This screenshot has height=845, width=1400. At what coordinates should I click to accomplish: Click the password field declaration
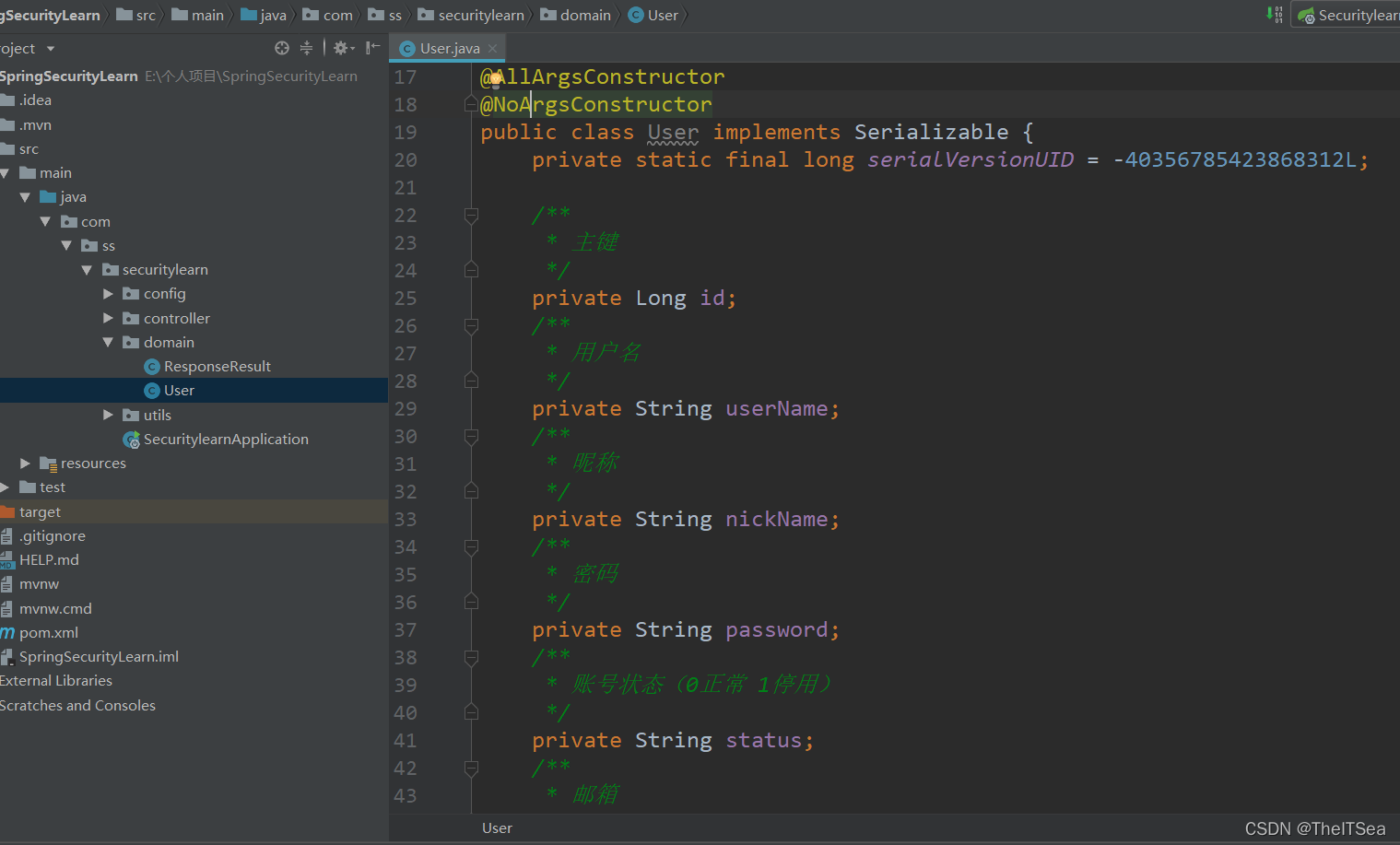[776, 629]
